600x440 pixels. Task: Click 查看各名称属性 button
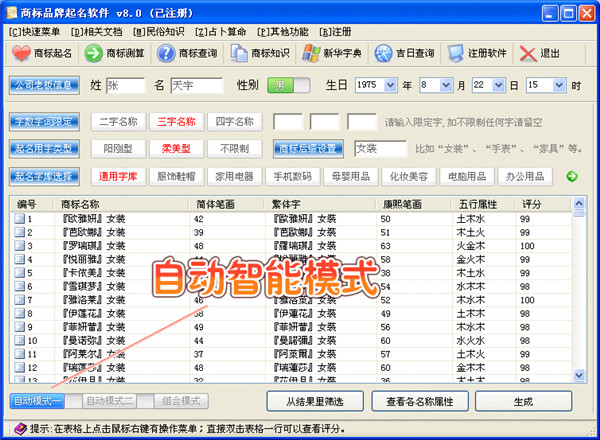click(x=420, y=401)
